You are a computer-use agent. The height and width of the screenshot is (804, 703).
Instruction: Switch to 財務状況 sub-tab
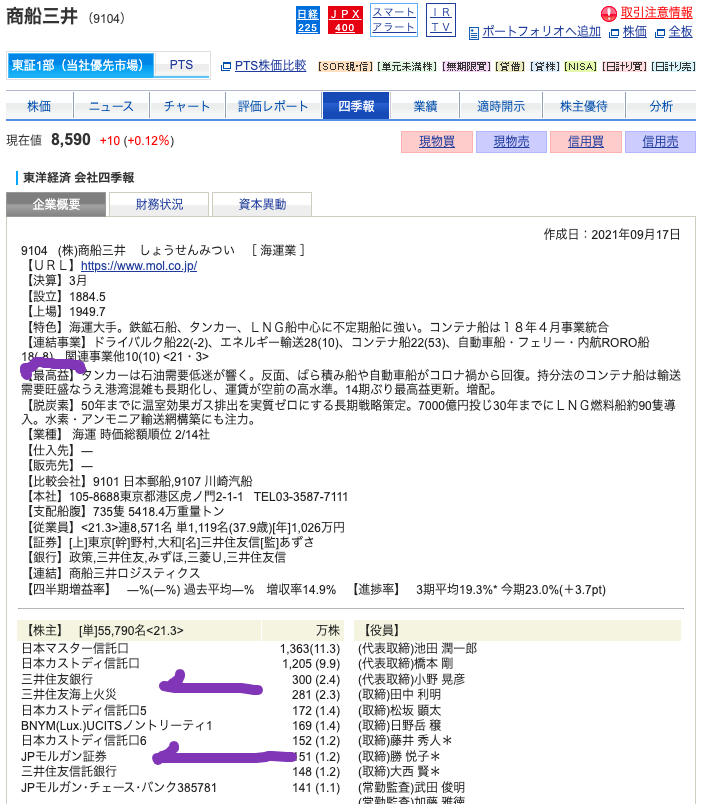pyautogui.click(x=159, y=205)
